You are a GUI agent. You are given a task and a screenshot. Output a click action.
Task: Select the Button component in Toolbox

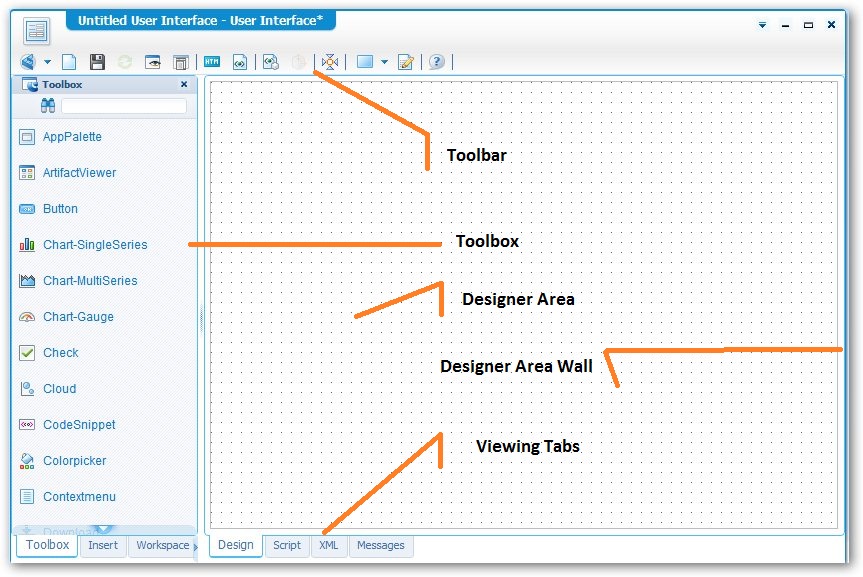click(60, 209)
